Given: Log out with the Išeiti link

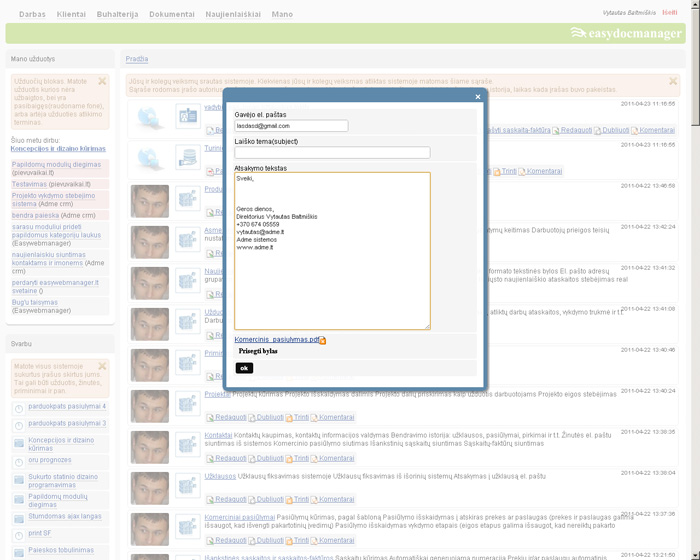Looking at the screenshot, I should click(x=670, y=13).
